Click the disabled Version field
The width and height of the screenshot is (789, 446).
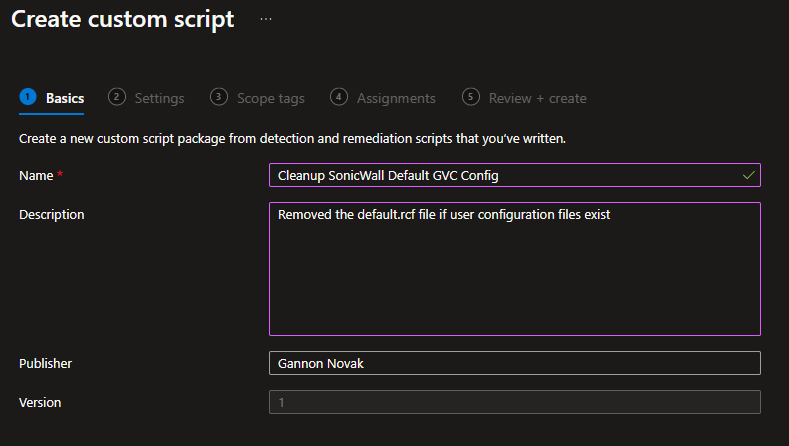pos(514,402)
